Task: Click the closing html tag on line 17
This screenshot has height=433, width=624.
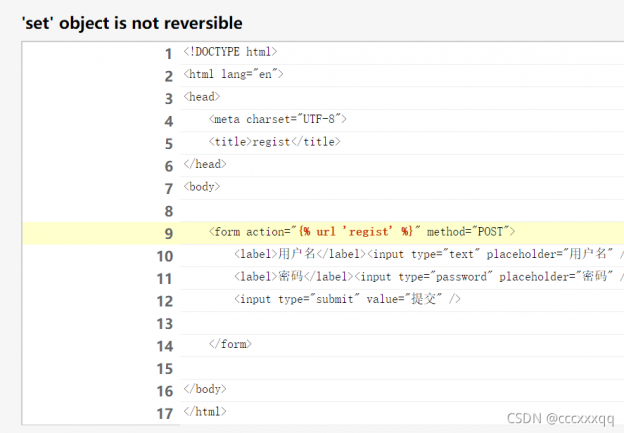Action: 205,411
